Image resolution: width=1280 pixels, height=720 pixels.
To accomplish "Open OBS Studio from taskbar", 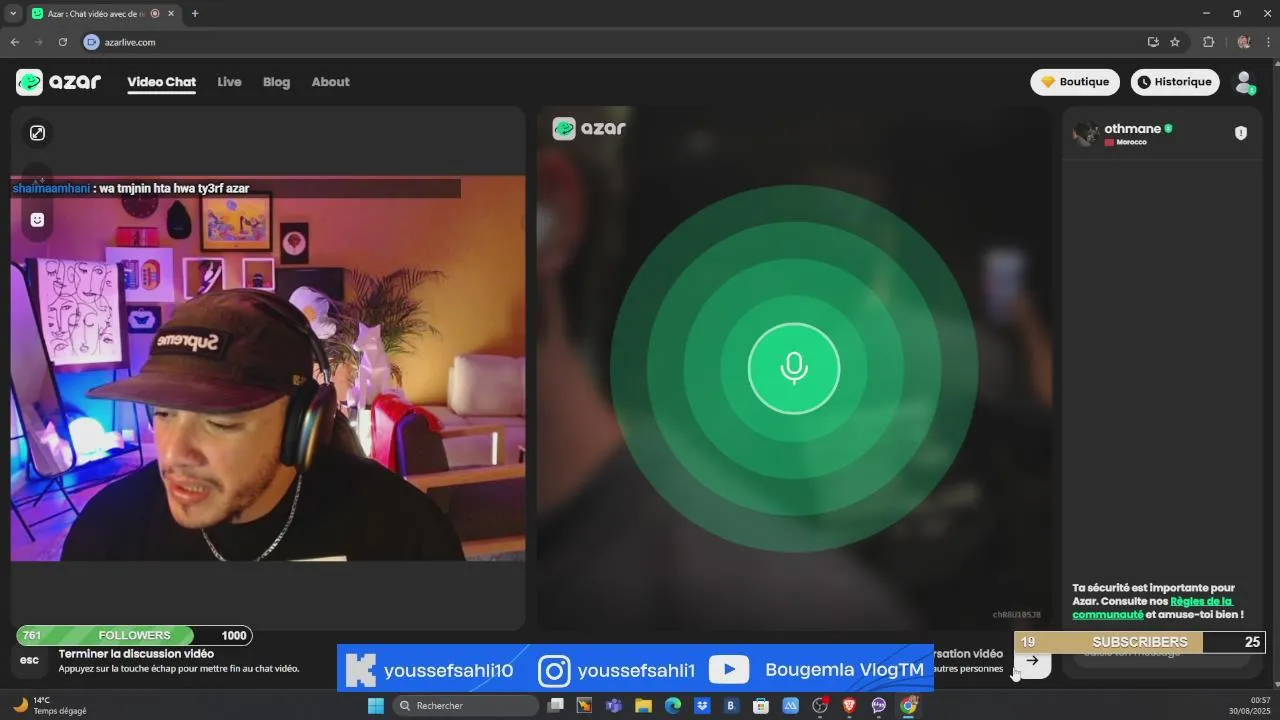I will coord(820,706).
